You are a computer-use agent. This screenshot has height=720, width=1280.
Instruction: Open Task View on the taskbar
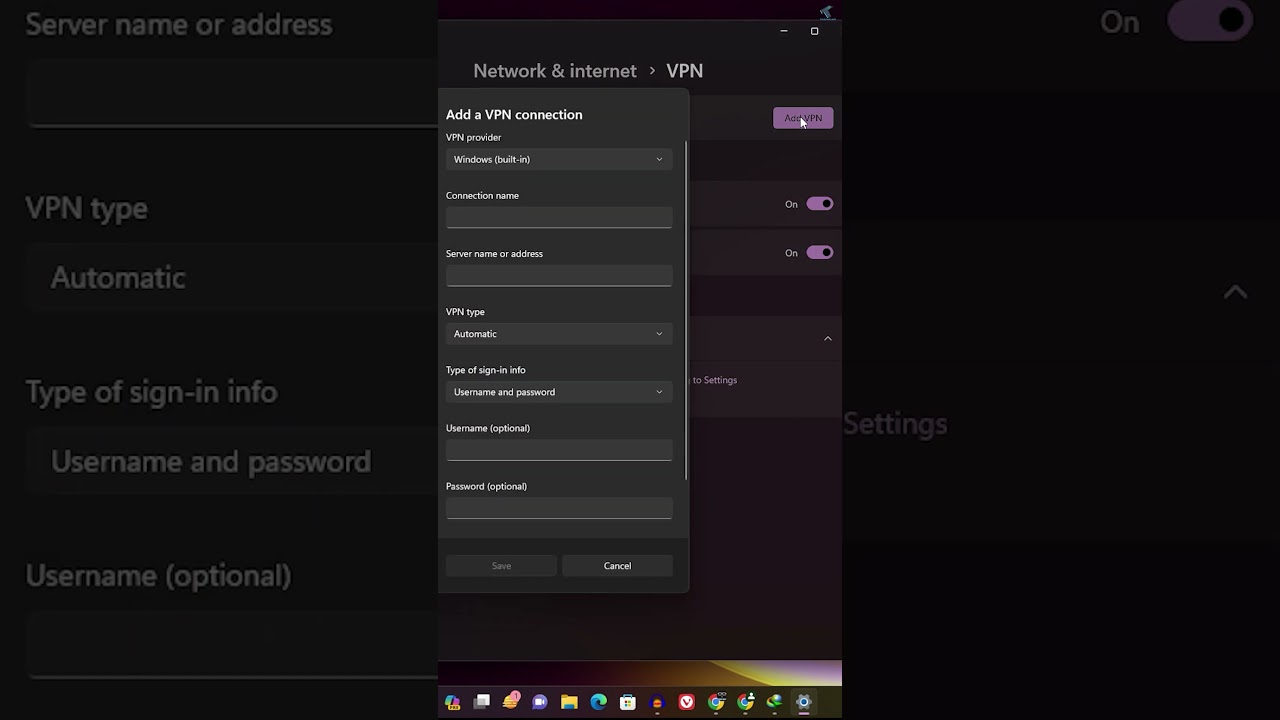482,702
